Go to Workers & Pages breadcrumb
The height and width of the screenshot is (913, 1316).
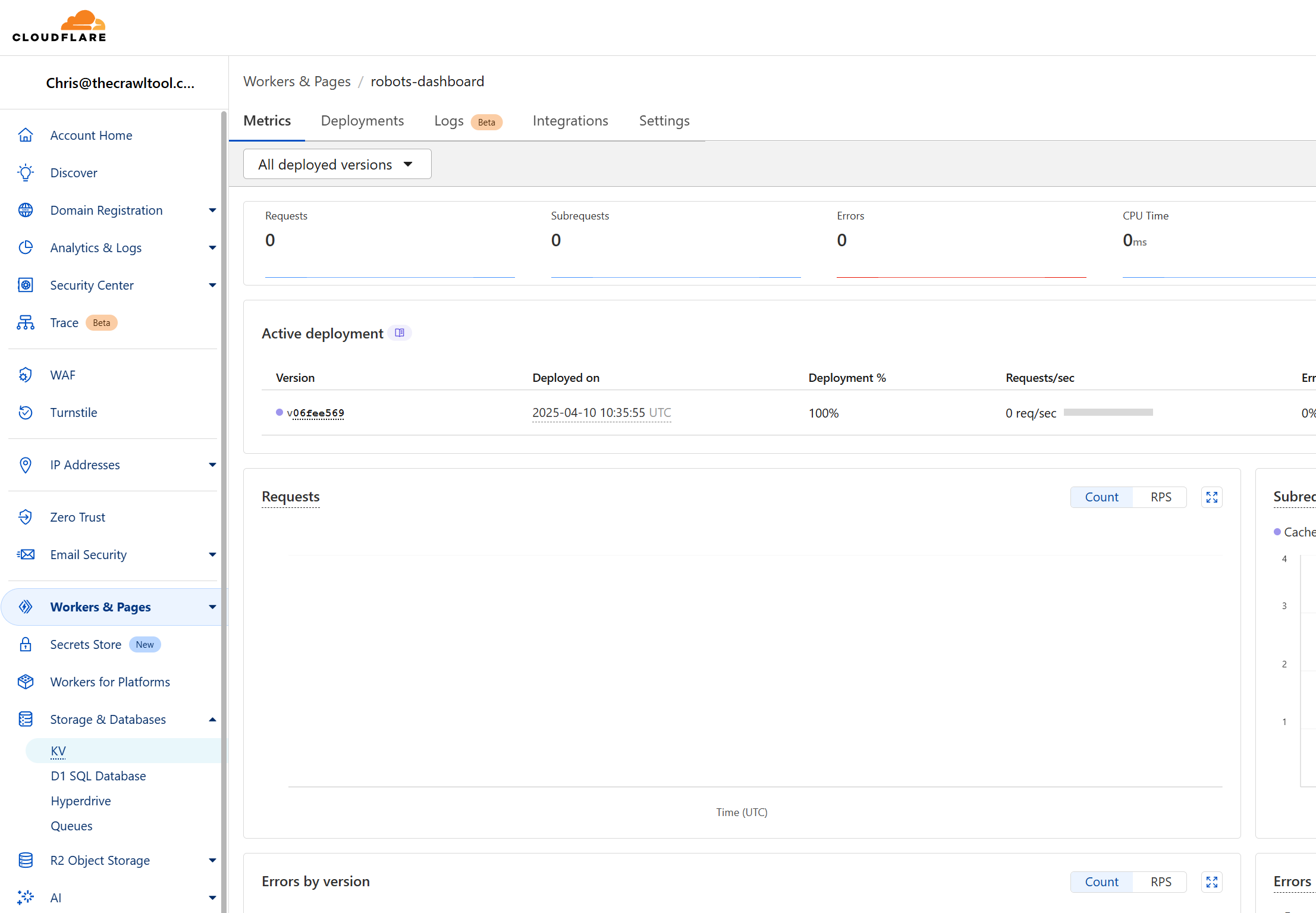pos(297,81)
